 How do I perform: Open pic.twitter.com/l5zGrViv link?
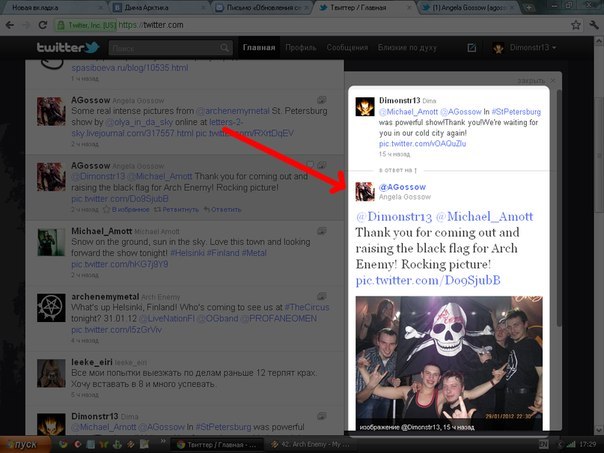pyautogui.click(x=116, y=330)
